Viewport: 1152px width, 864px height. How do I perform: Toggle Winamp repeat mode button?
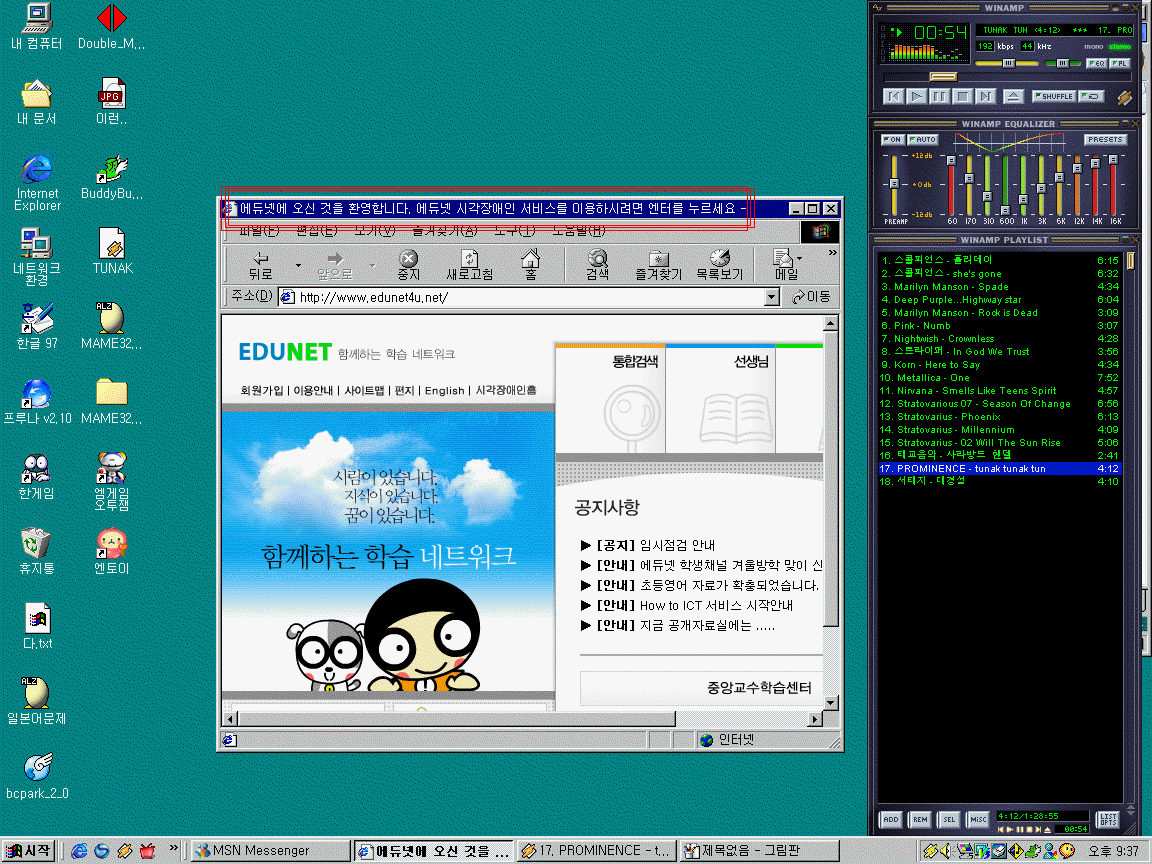pos(1090,96)
